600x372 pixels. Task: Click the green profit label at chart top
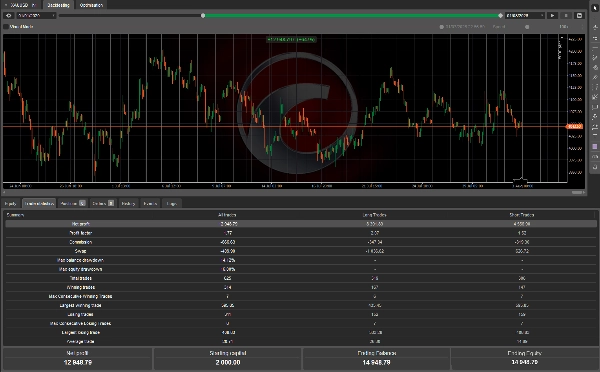(x=291, y=39)
